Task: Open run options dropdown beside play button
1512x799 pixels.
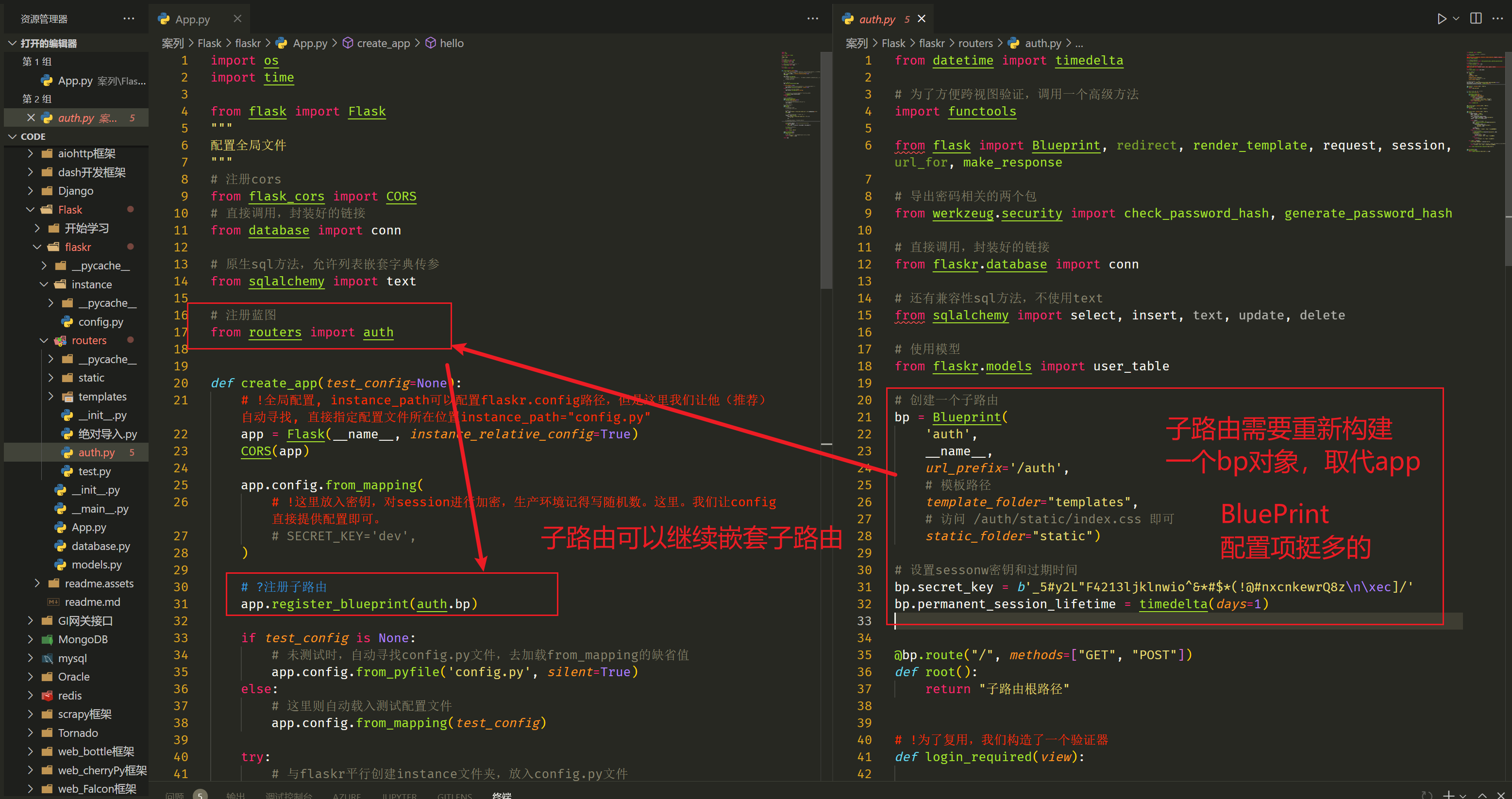Action: (1456, 19)
